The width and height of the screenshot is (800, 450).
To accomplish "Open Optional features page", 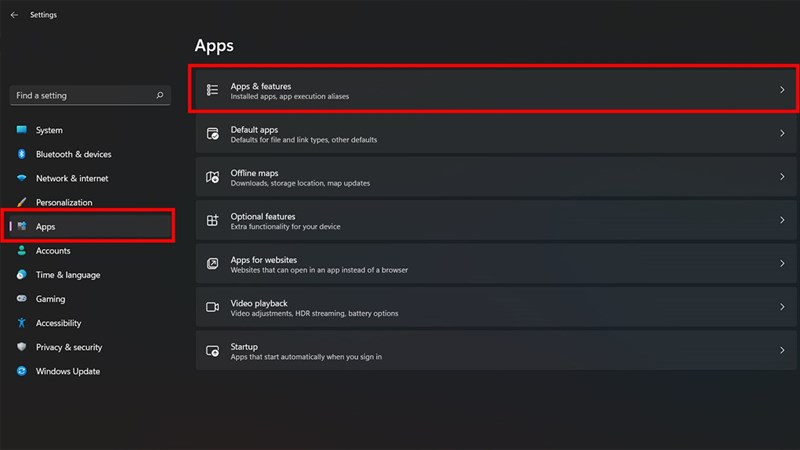I will tap(495, 220).
